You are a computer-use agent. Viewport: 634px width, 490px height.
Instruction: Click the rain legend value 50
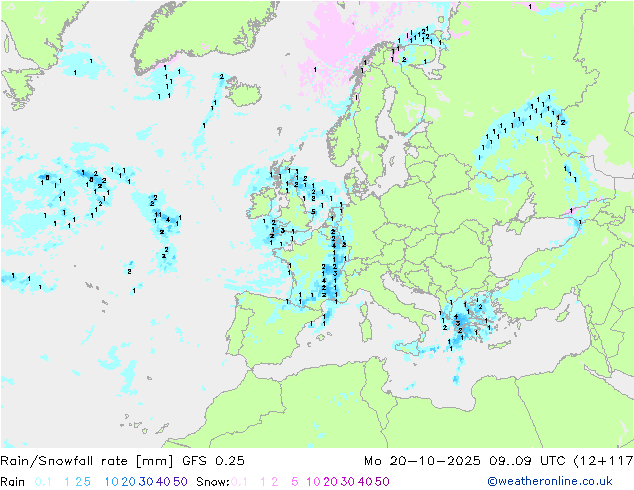(x=180, y=482)
